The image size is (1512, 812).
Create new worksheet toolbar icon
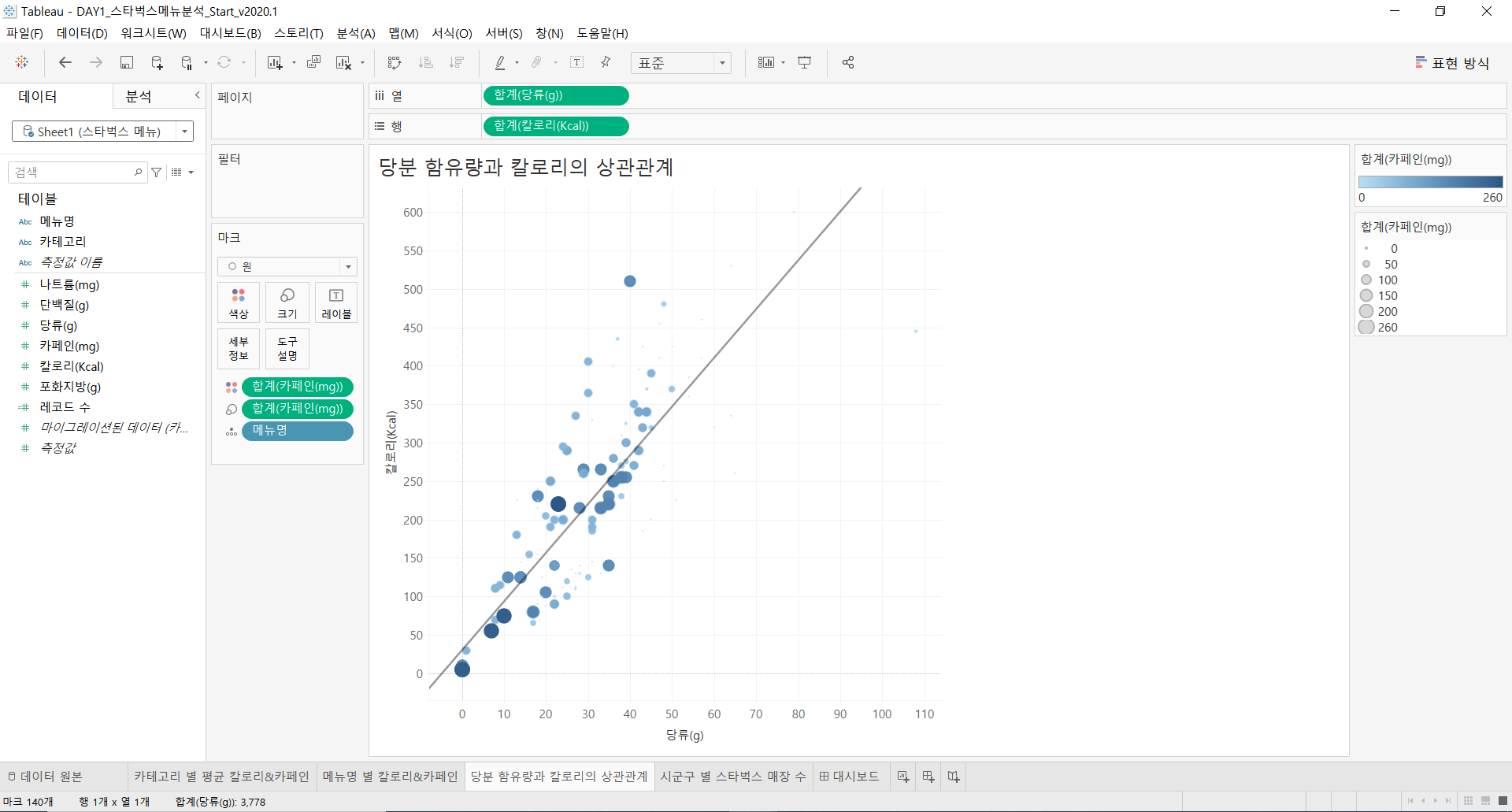(x=275, y=62)
